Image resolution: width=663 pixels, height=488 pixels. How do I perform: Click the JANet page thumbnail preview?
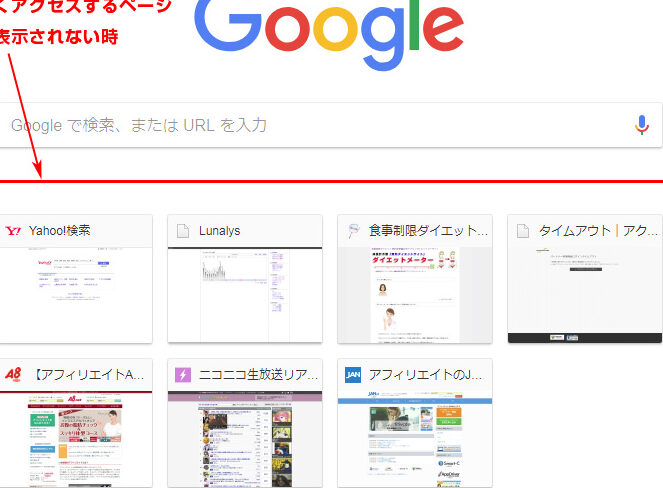(x=415, y=439)
